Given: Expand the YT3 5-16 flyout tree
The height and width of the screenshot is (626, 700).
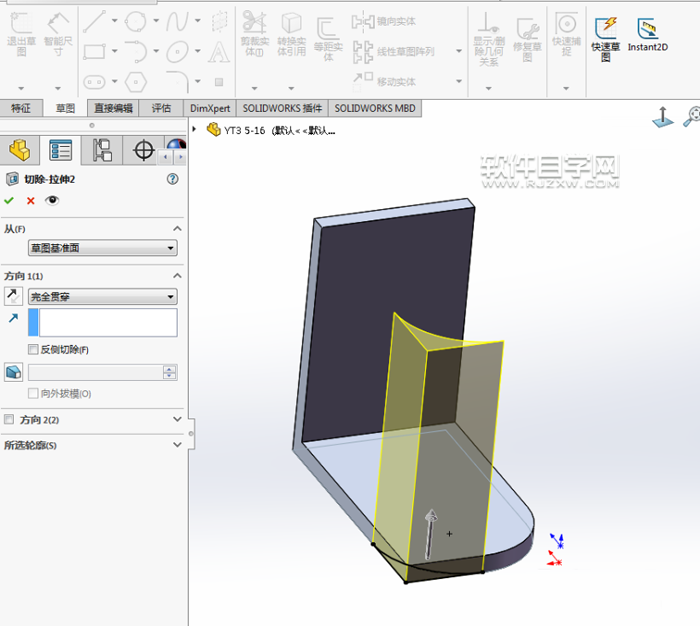Looking at the screenshot, I should [x=194, y=129].
